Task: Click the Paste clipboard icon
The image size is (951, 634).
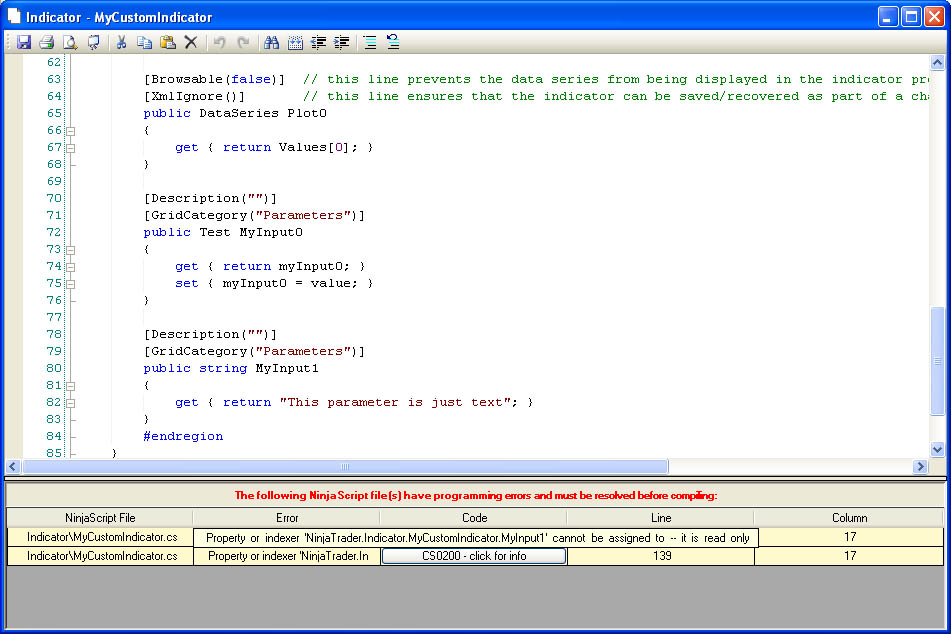Action: [x=167, y=43]
